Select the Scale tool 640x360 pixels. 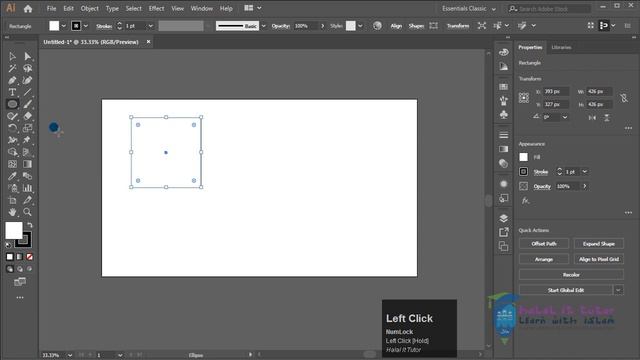tap(27, 128)
